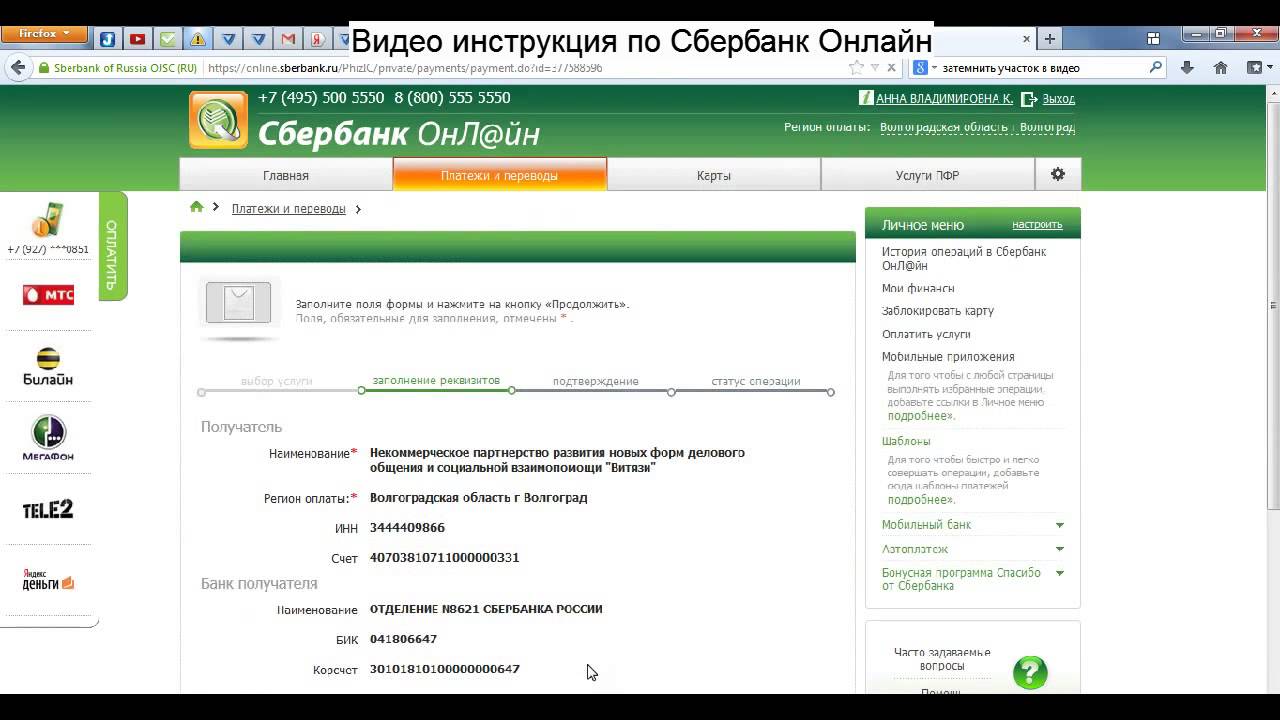The width and height of the screenshot is (1280, 720).
Task: Select the yellow warning triangle pinned tab
Action: click(x=198, y=40)
